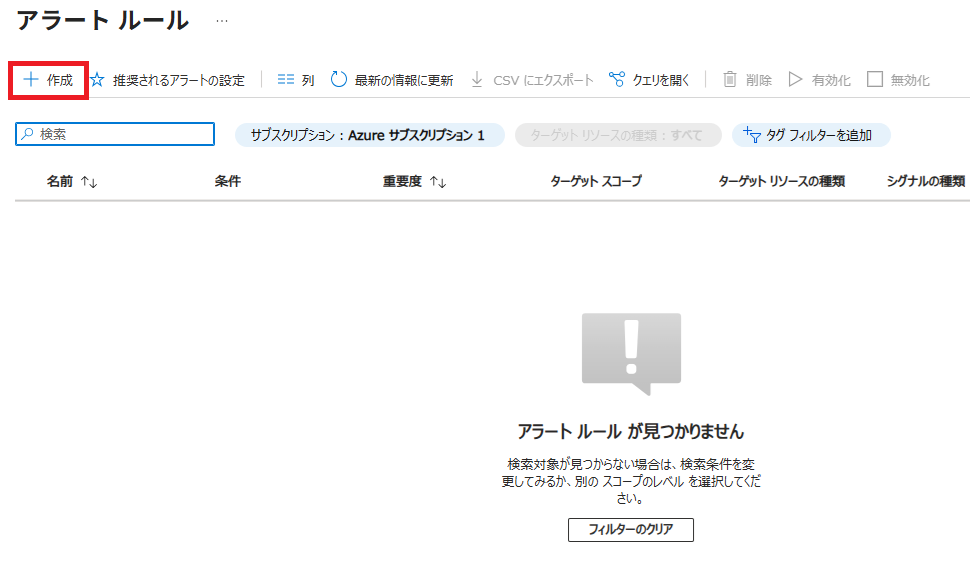Open the ellipsis menu beside アラート ルール
Viewport: 970px width, 565px height.
click(221, 21)
